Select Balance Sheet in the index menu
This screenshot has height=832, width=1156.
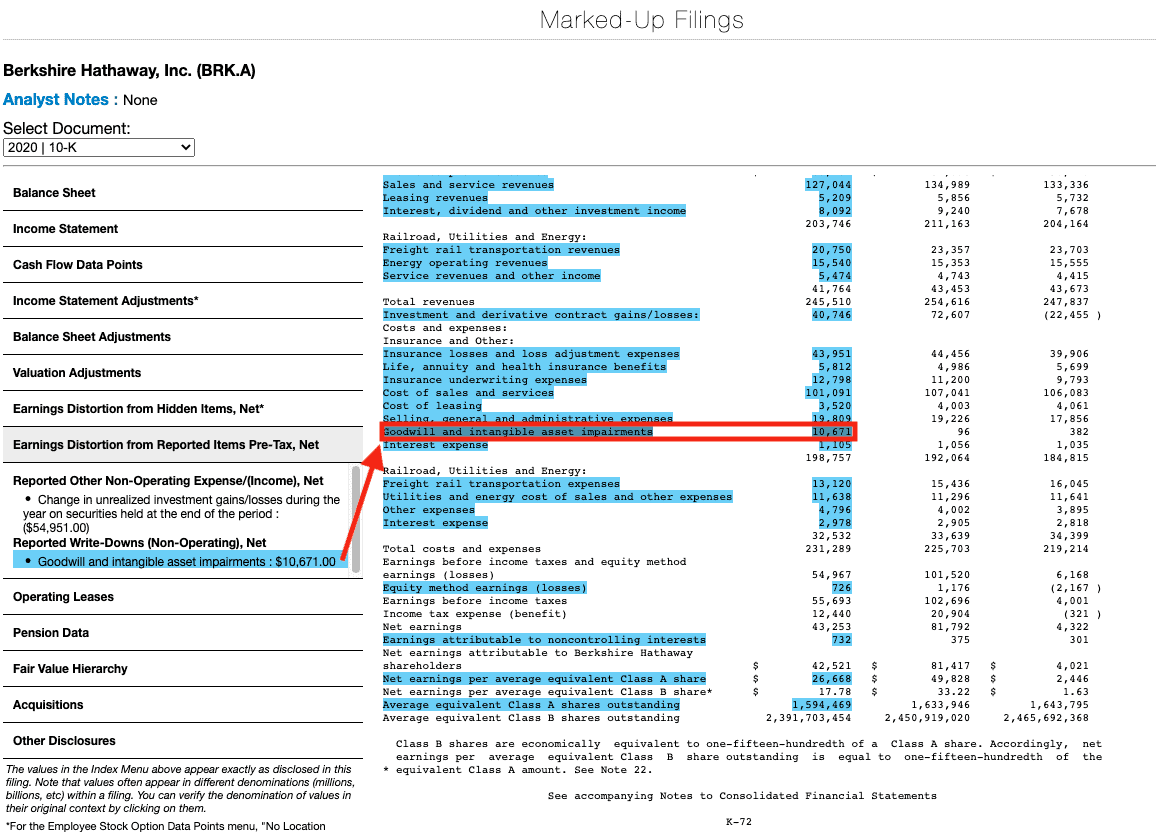point(183,193)
